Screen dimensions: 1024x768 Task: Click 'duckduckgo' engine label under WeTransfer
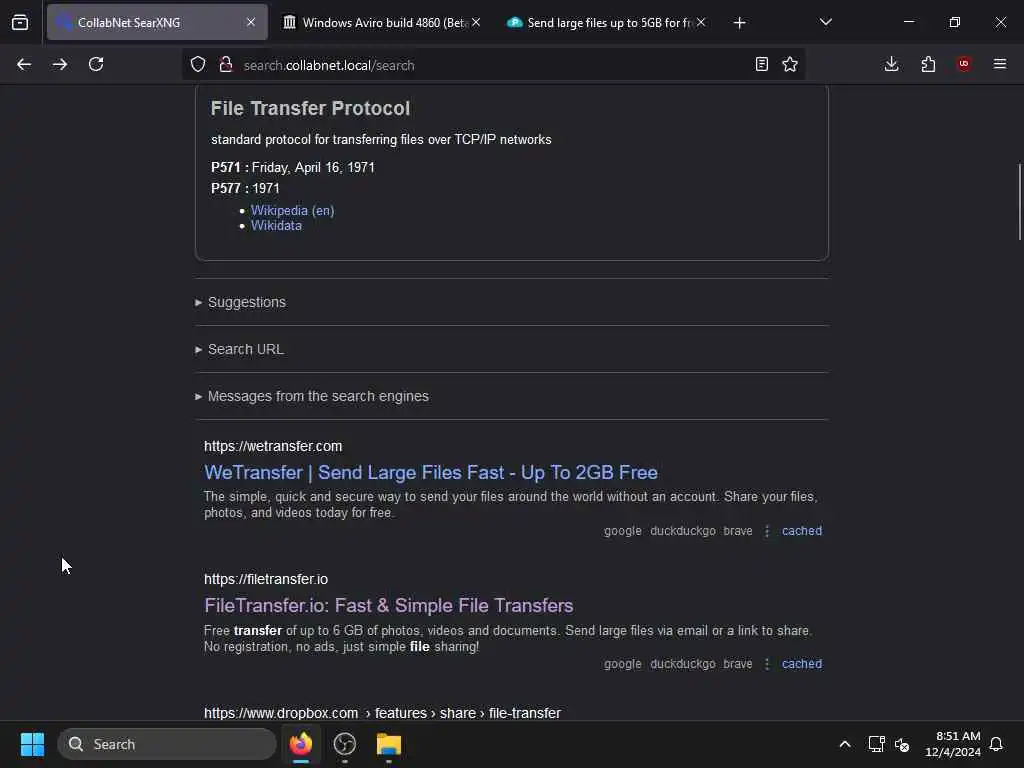tap(682, 531)
